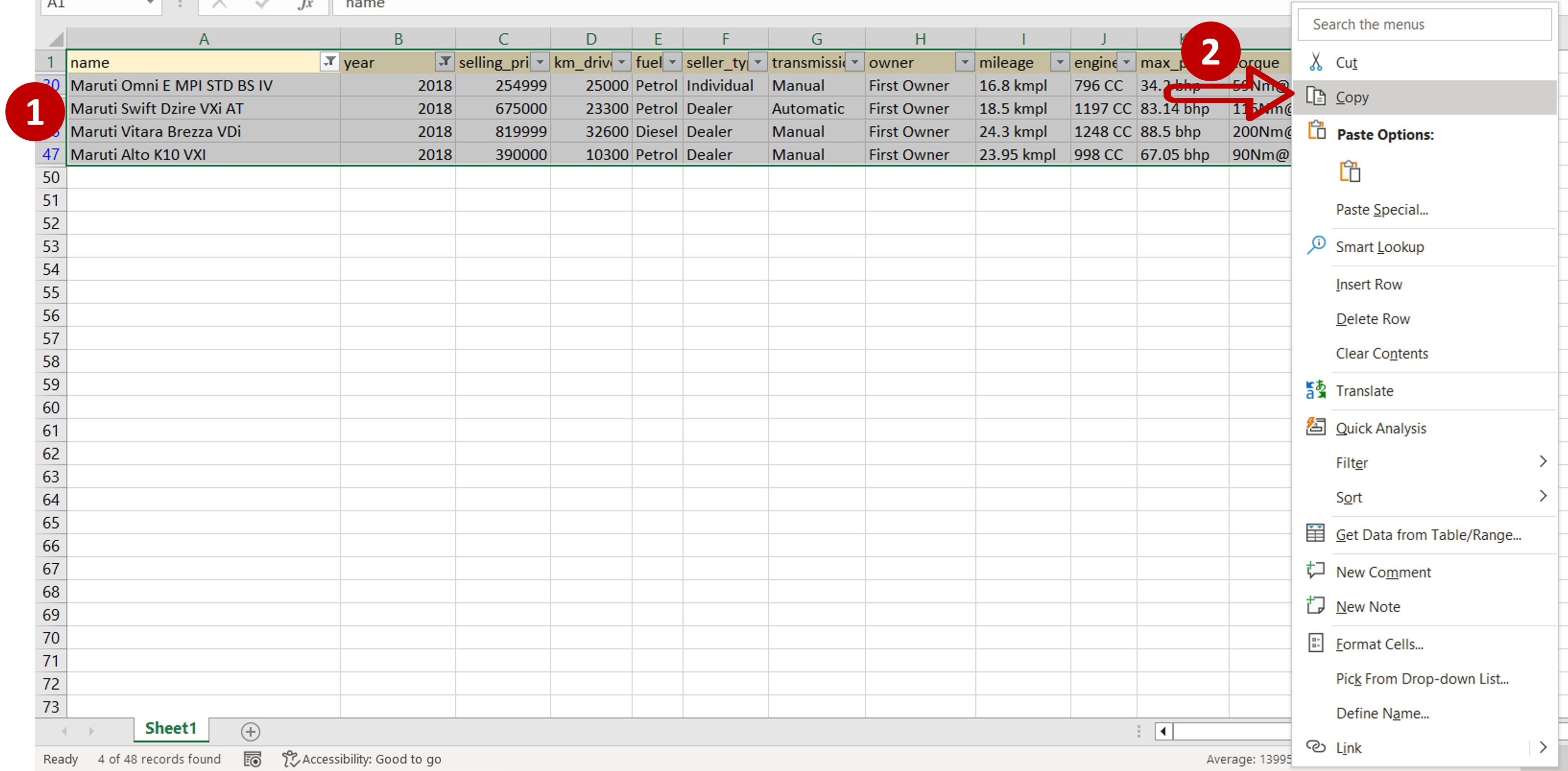Image resolution: width=1568 pixels, height=771 pixels.
Task: Choose Insert Row from context menu
Action: coord(1368,285)
